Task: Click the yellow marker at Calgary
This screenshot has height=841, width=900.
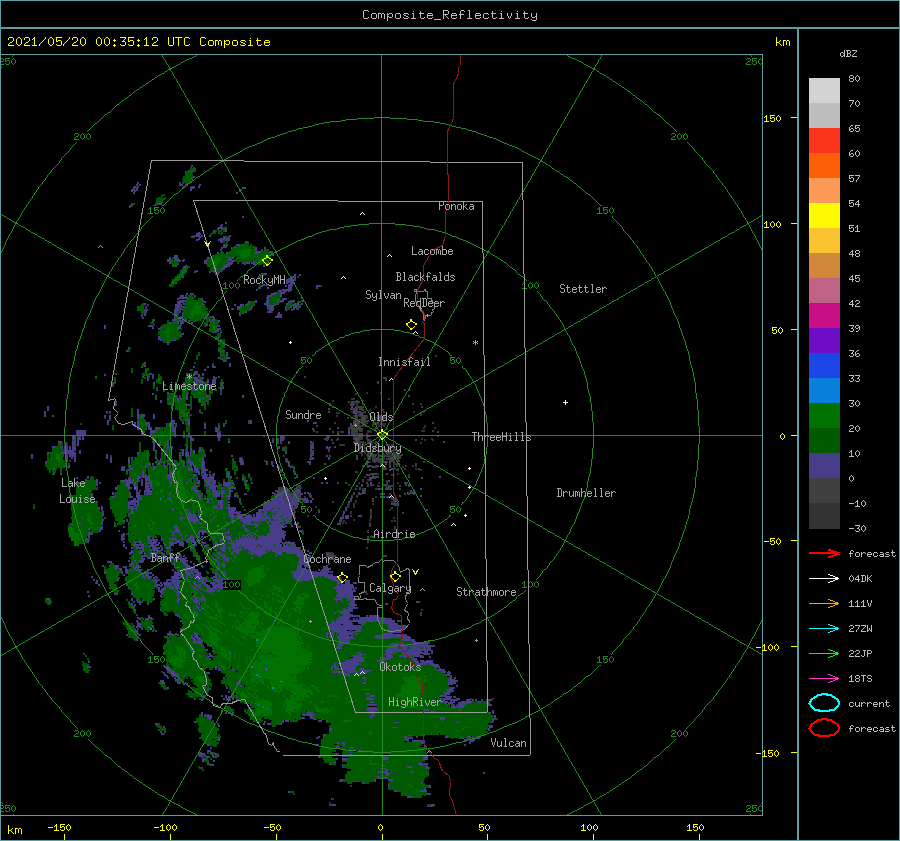Action: pyautogui.click(x=395, y=576)
